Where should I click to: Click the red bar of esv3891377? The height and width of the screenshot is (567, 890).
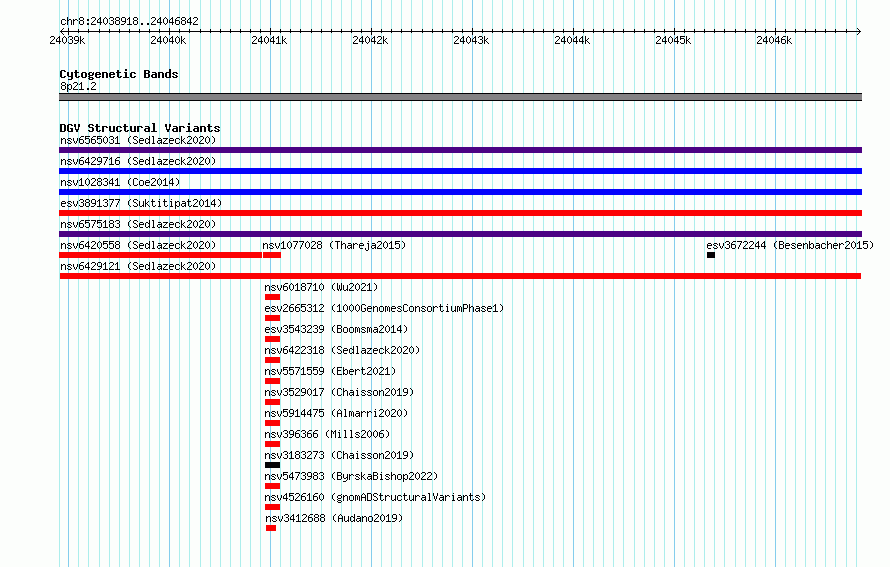pyautogui.click(x=460, y=213)
